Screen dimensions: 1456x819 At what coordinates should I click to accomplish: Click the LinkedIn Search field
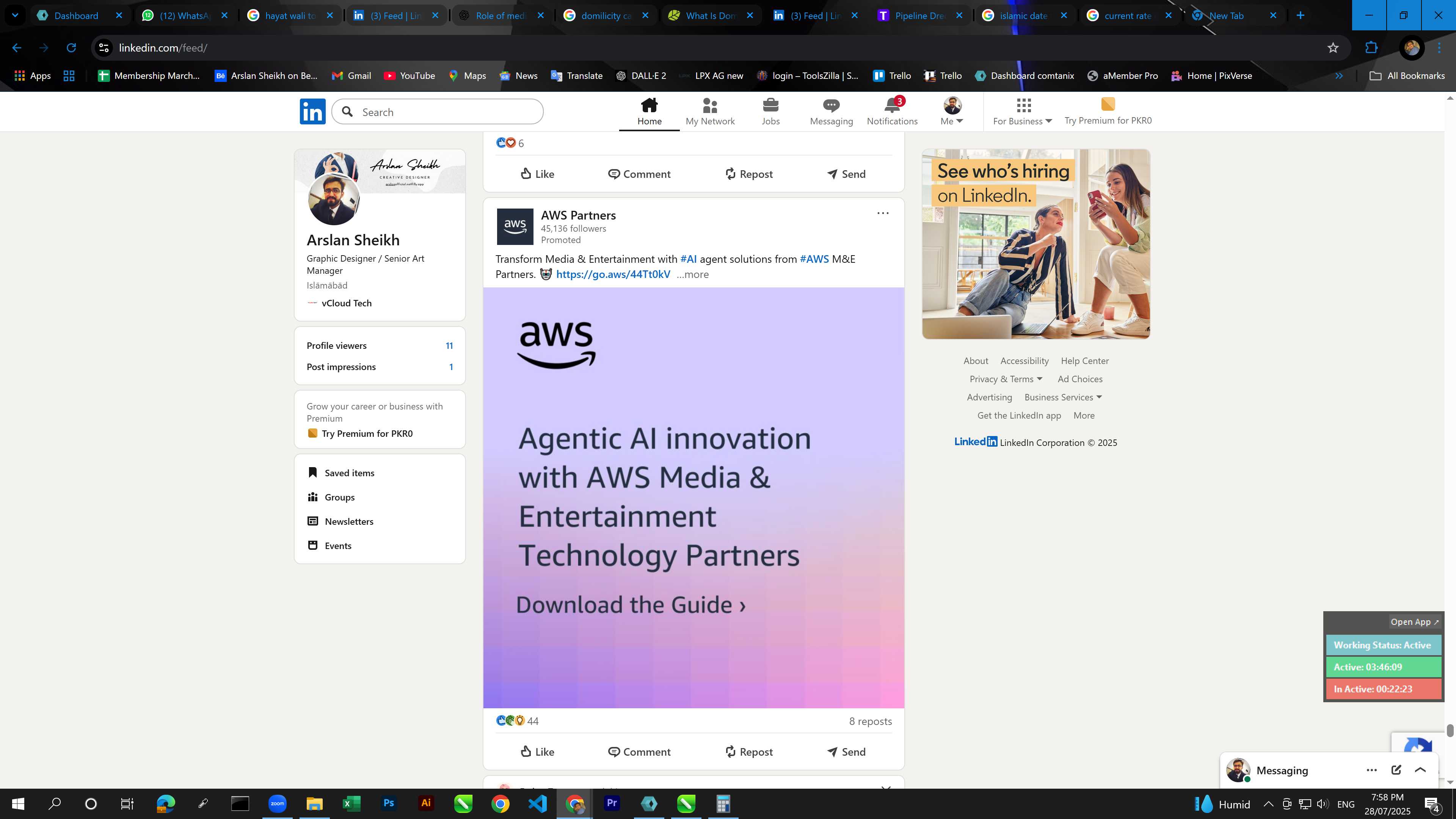pos(438,112)
